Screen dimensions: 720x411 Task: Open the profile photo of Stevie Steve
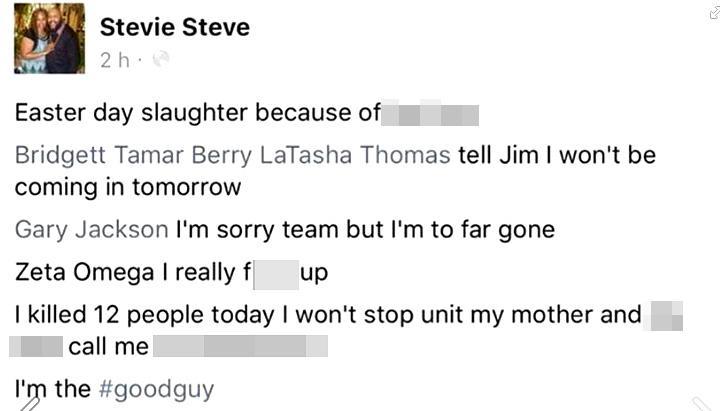tap(49, 38)
